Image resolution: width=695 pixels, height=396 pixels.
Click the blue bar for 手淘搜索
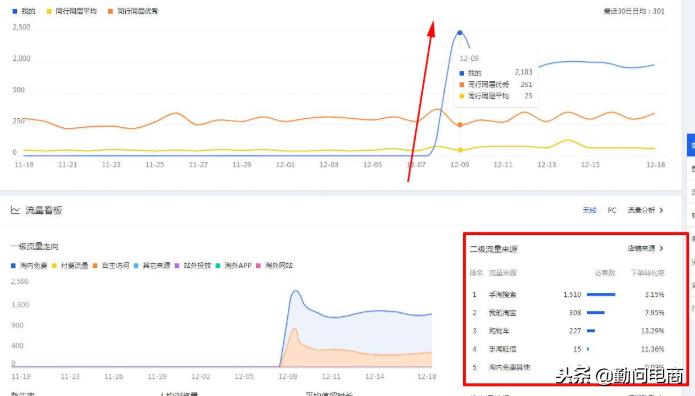click(601, 294)
